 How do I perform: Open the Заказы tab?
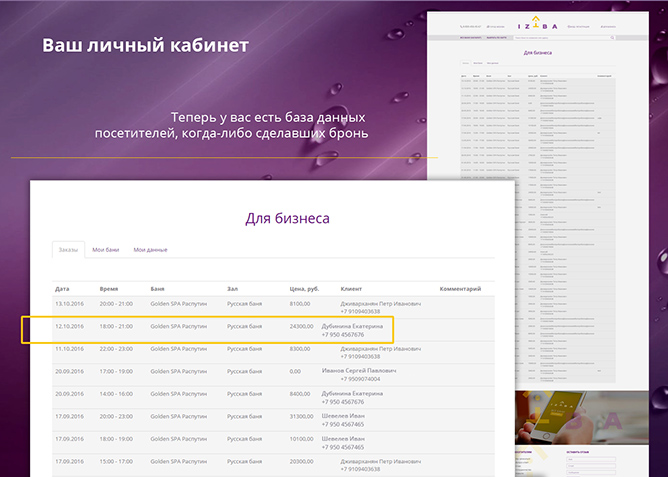[68, 250]
